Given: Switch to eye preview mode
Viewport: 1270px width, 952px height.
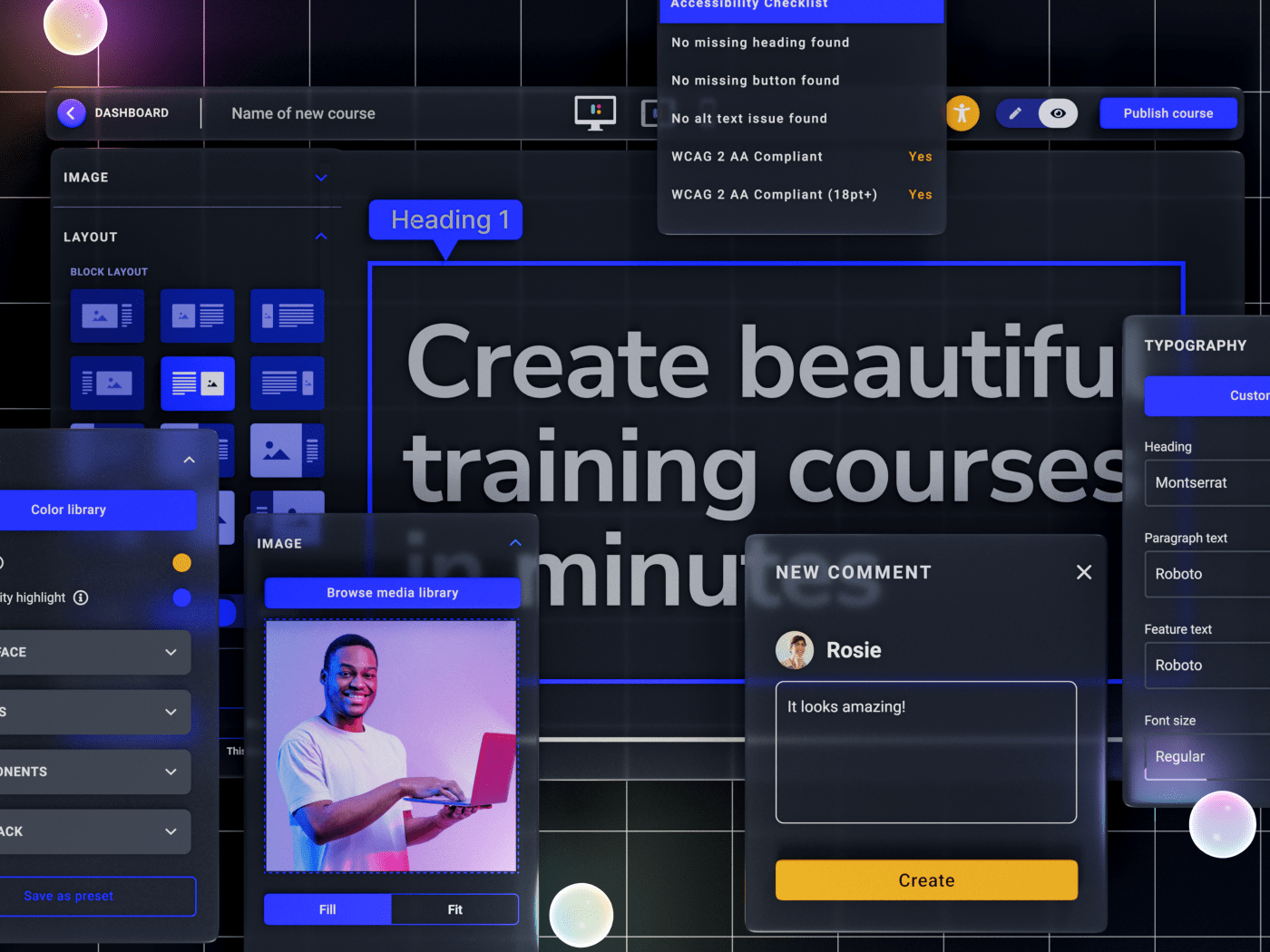Looking at the screenshot, I should (1058, 113).
